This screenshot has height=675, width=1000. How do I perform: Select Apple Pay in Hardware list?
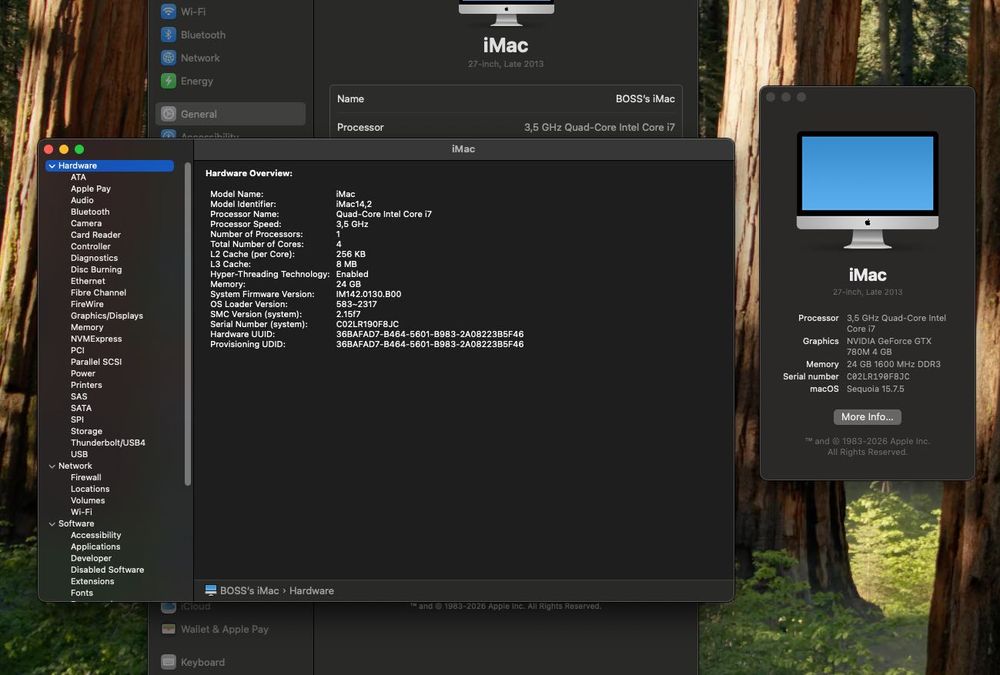coord(91,189)
